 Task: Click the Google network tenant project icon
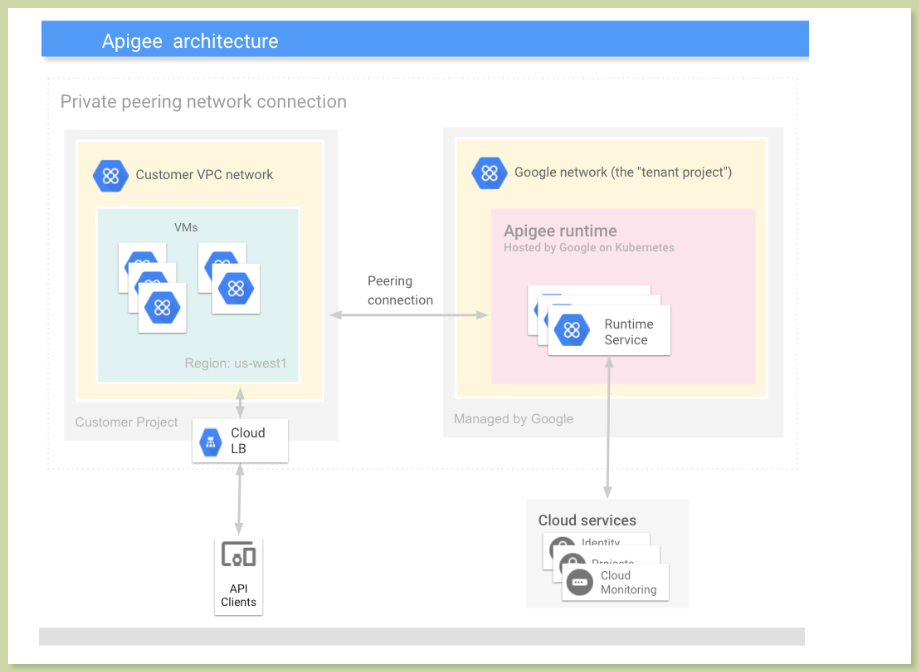[x=489, y=173]
